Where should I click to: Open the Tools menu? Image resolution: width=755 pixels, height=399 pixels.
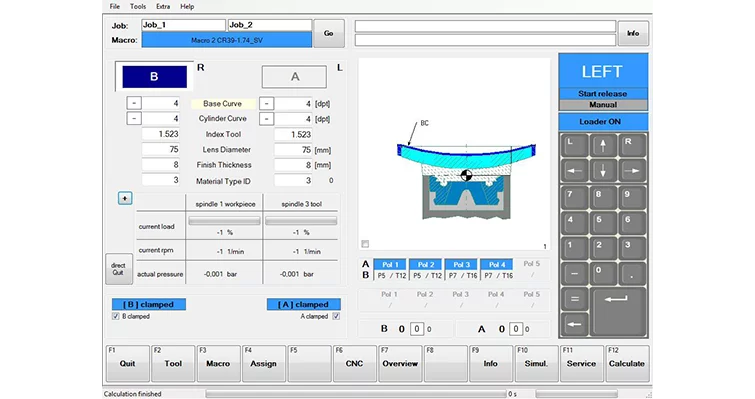point(138,6)
